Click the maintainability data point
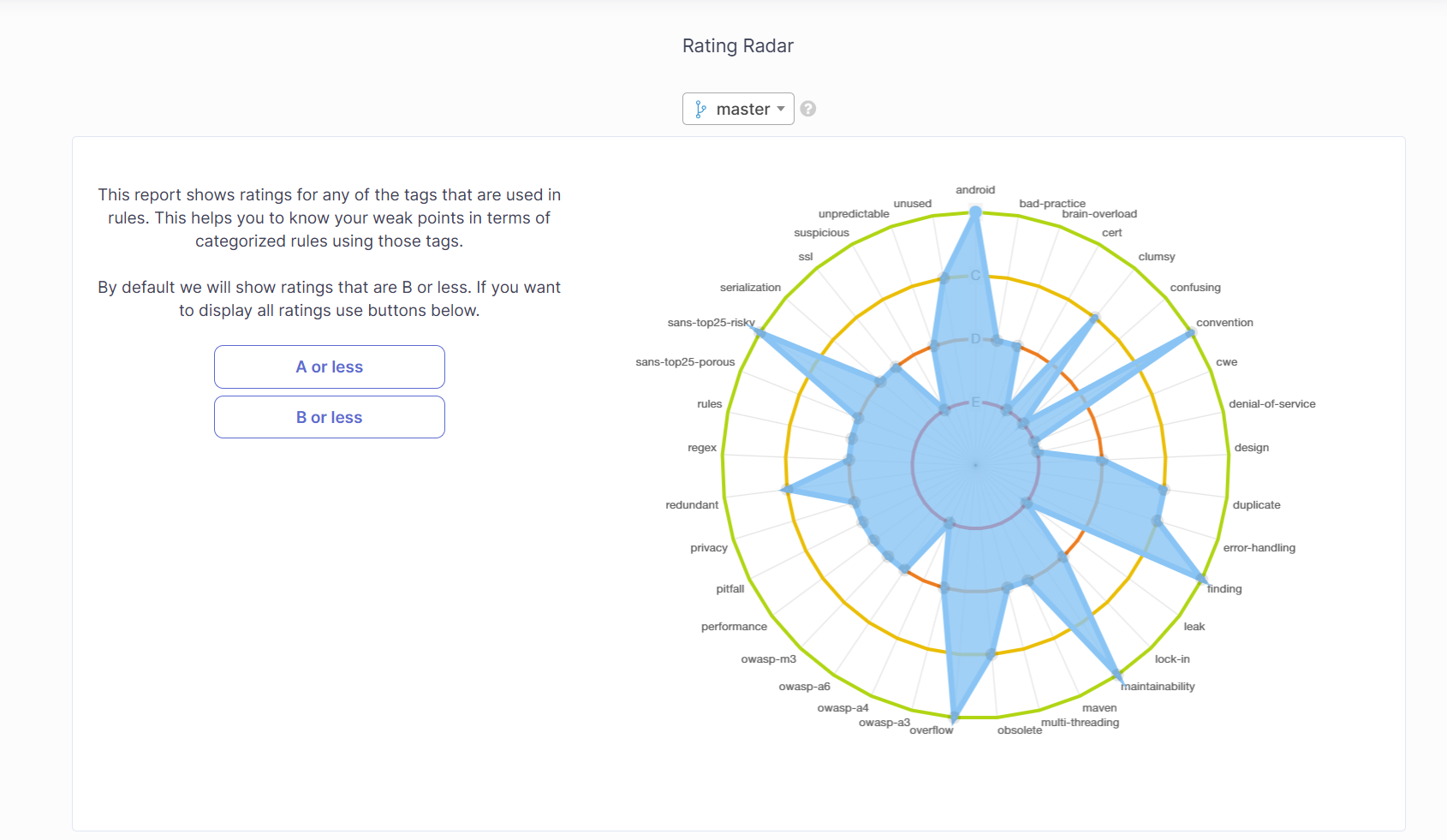 1117,676
